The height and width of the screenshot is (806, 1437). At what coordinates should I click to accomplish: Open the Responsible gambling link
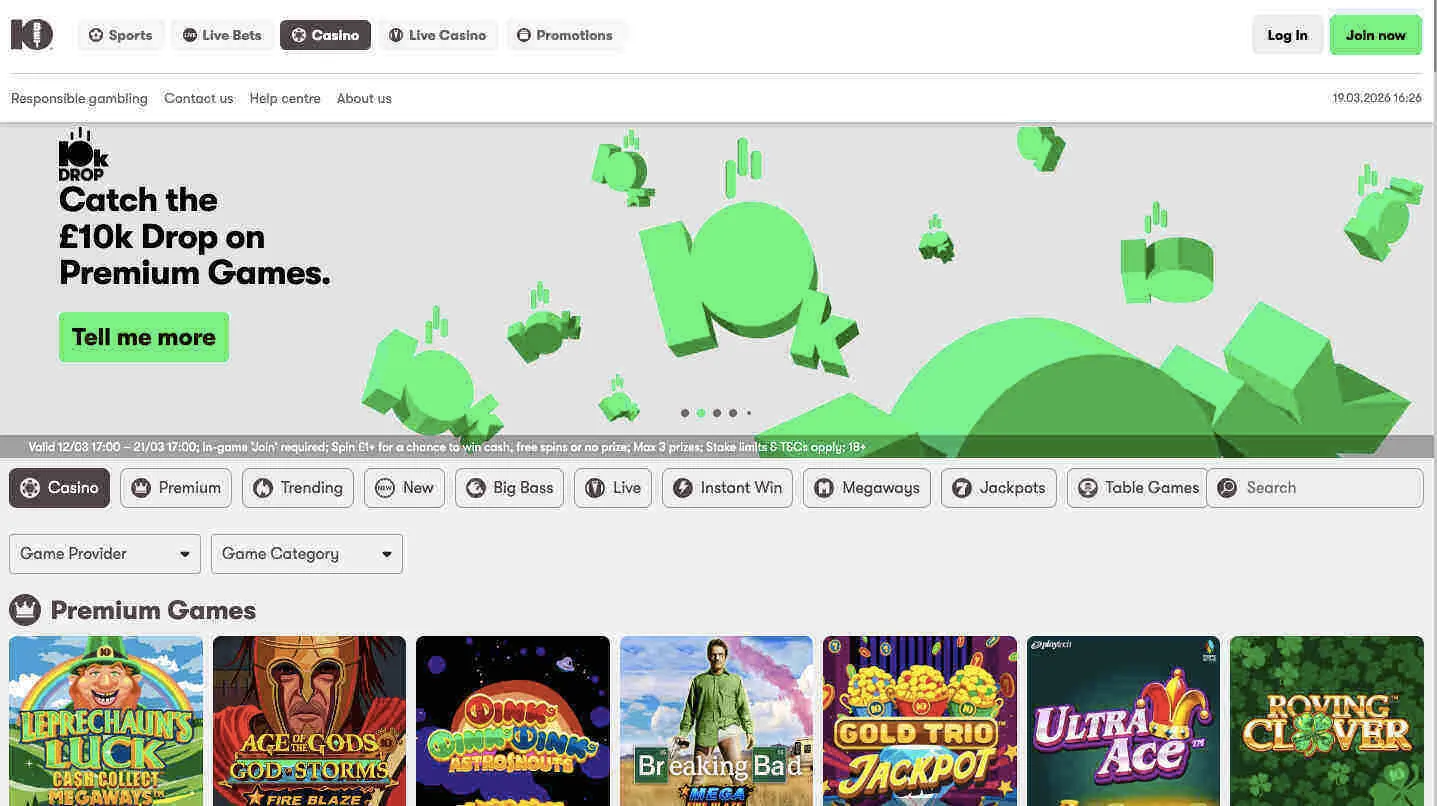coord(79,98)
